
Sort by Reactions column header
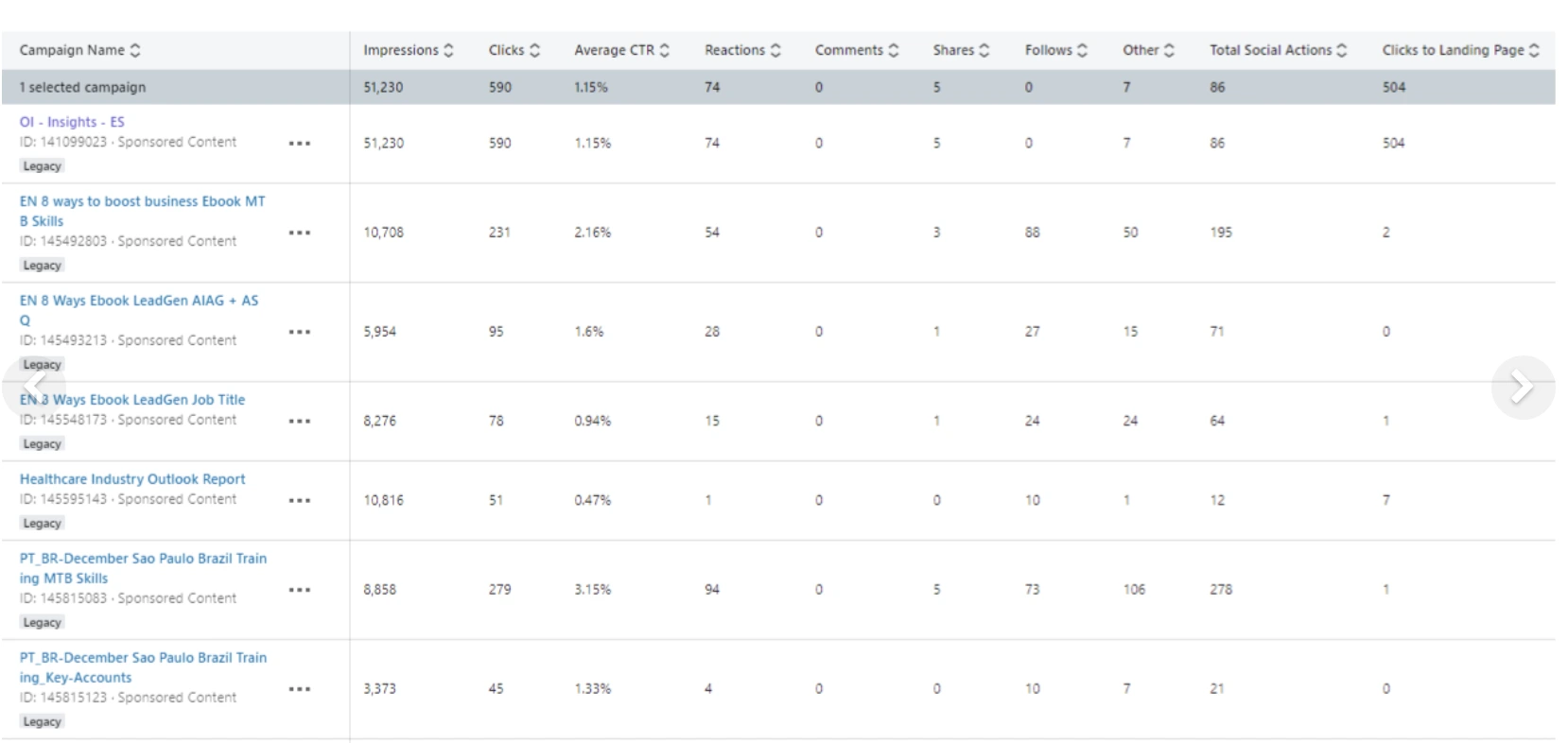pyautogui.click(x=742, y=50)
